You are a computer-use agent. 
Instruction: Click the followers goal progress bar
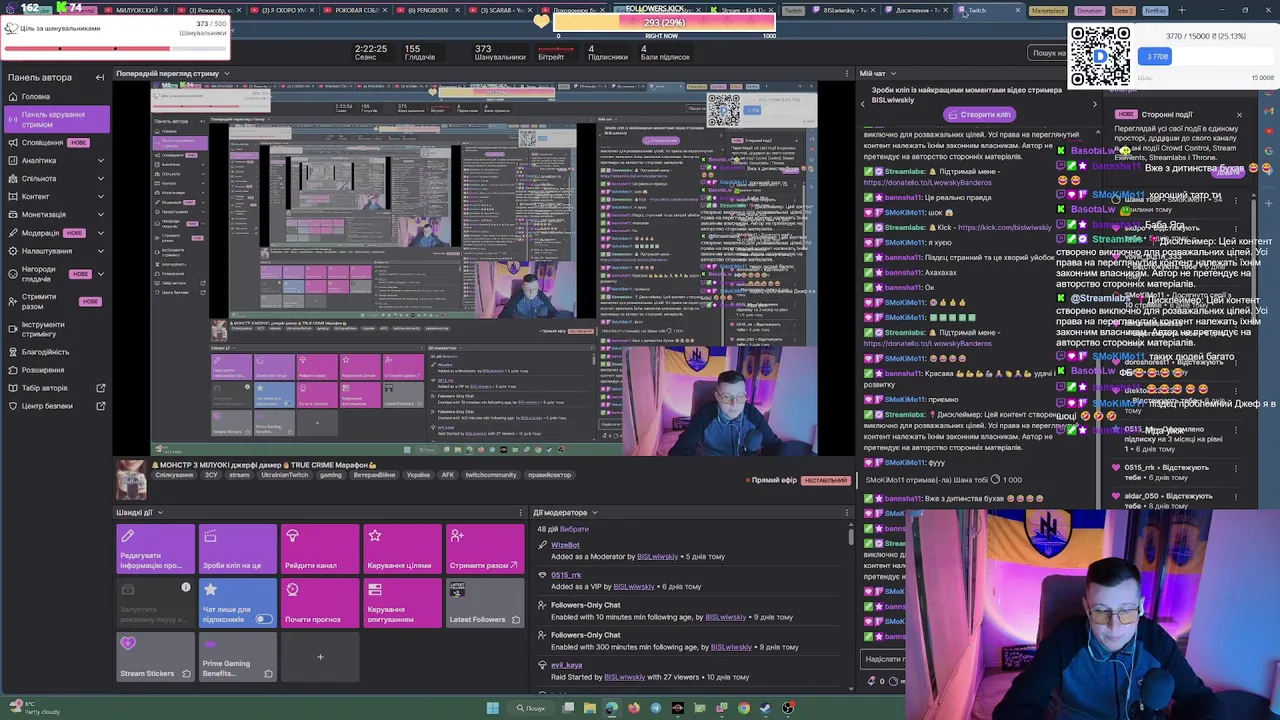coord(665,23)
